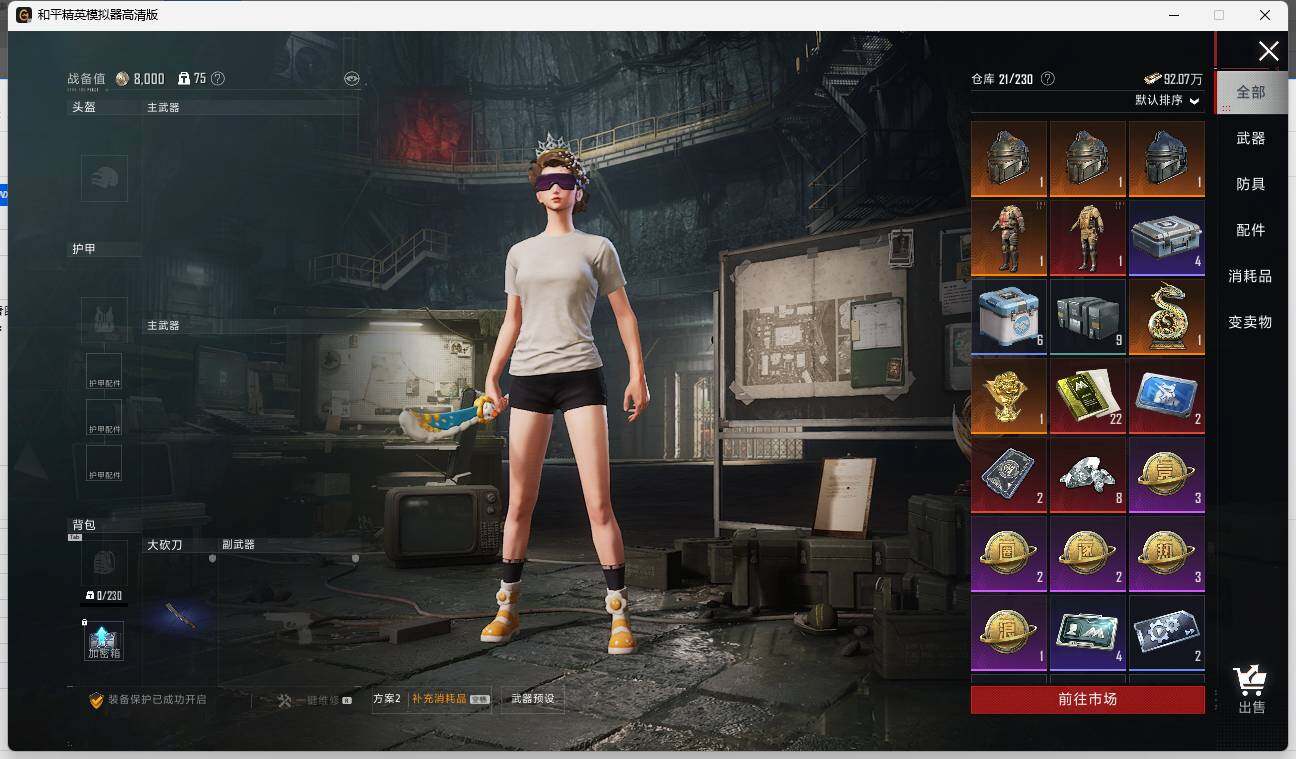Screen dimensions: 1296x759
Task: Click the emulator app logo in title bar
Action: [x=24, y=15]
